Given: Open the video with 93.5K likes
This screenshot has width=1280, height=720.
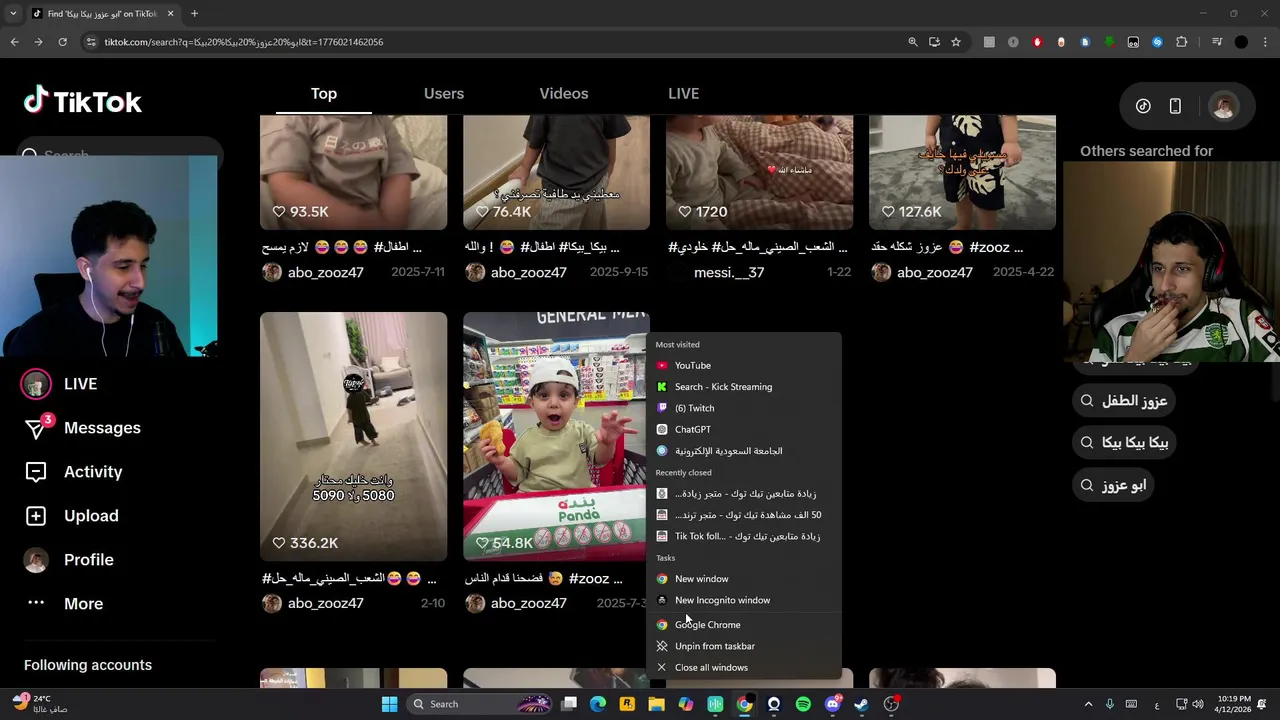Looking at the screenshot, I should (x=354, y=172).
